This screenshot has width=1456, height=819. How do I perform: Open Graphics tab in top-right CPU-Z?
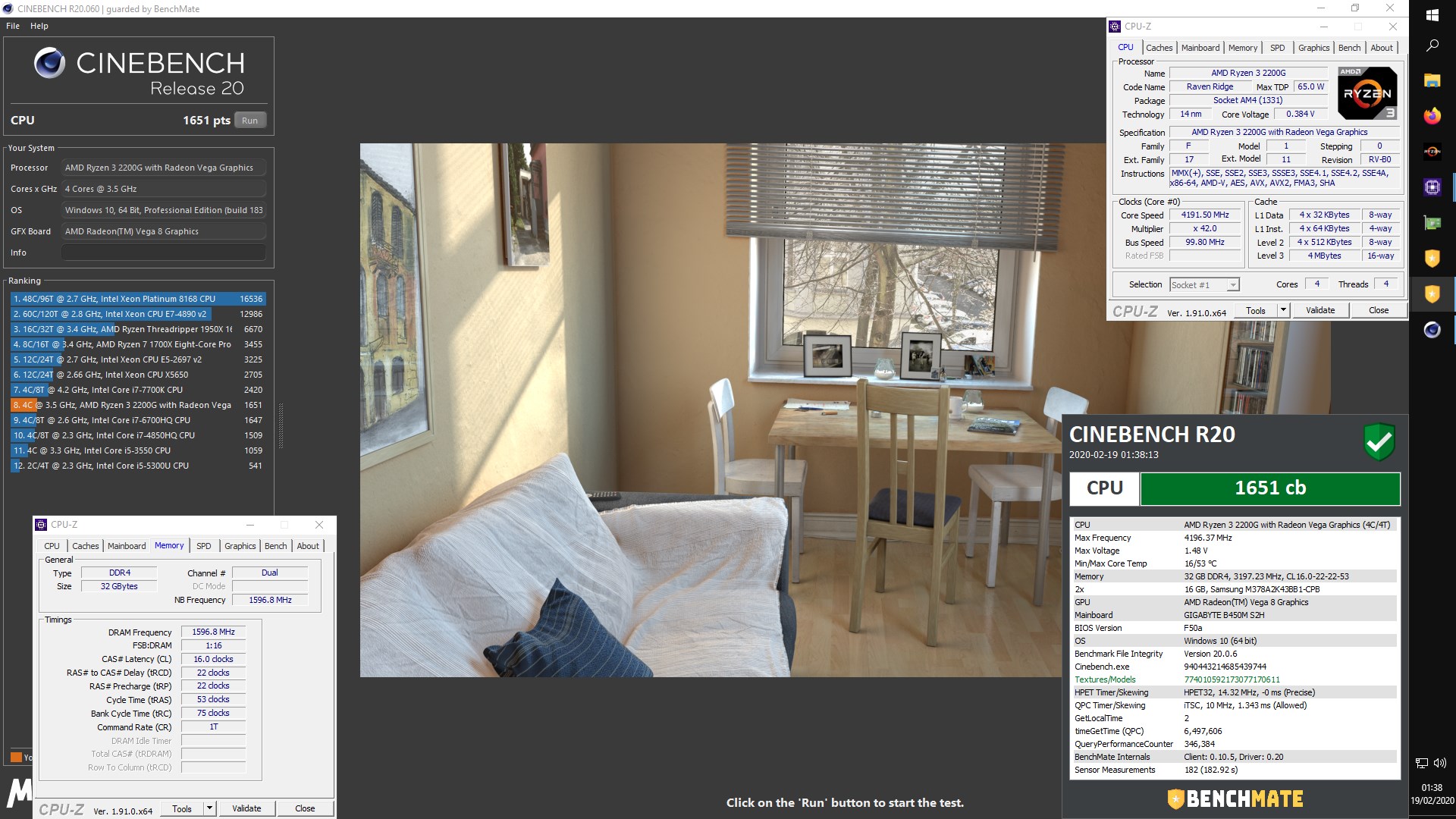pyautogui.click(x=1313, y=48)
